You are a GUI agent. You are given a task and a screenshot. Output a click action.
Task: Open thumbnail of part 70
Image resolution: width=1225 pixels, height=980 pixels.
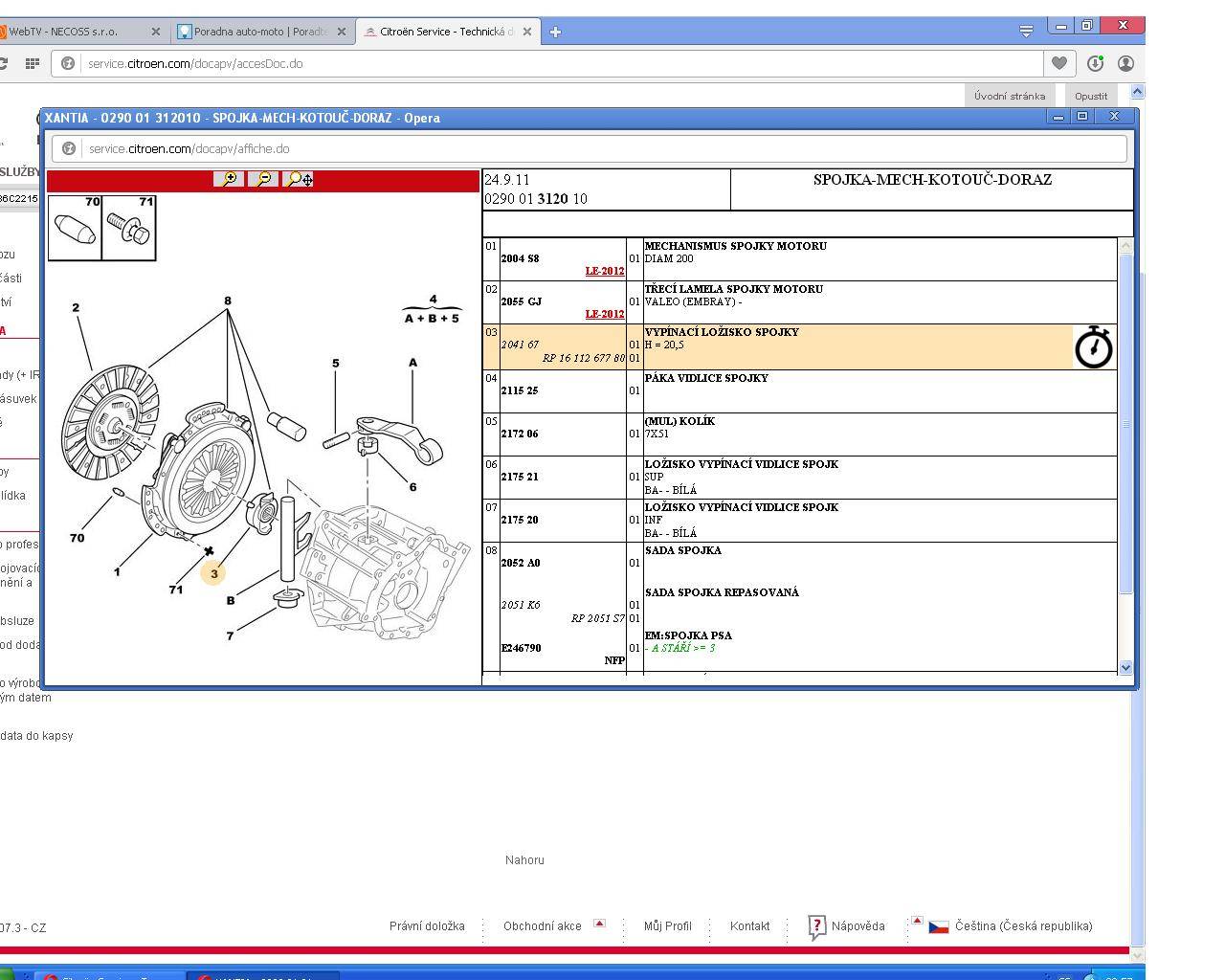coord(75,228)
